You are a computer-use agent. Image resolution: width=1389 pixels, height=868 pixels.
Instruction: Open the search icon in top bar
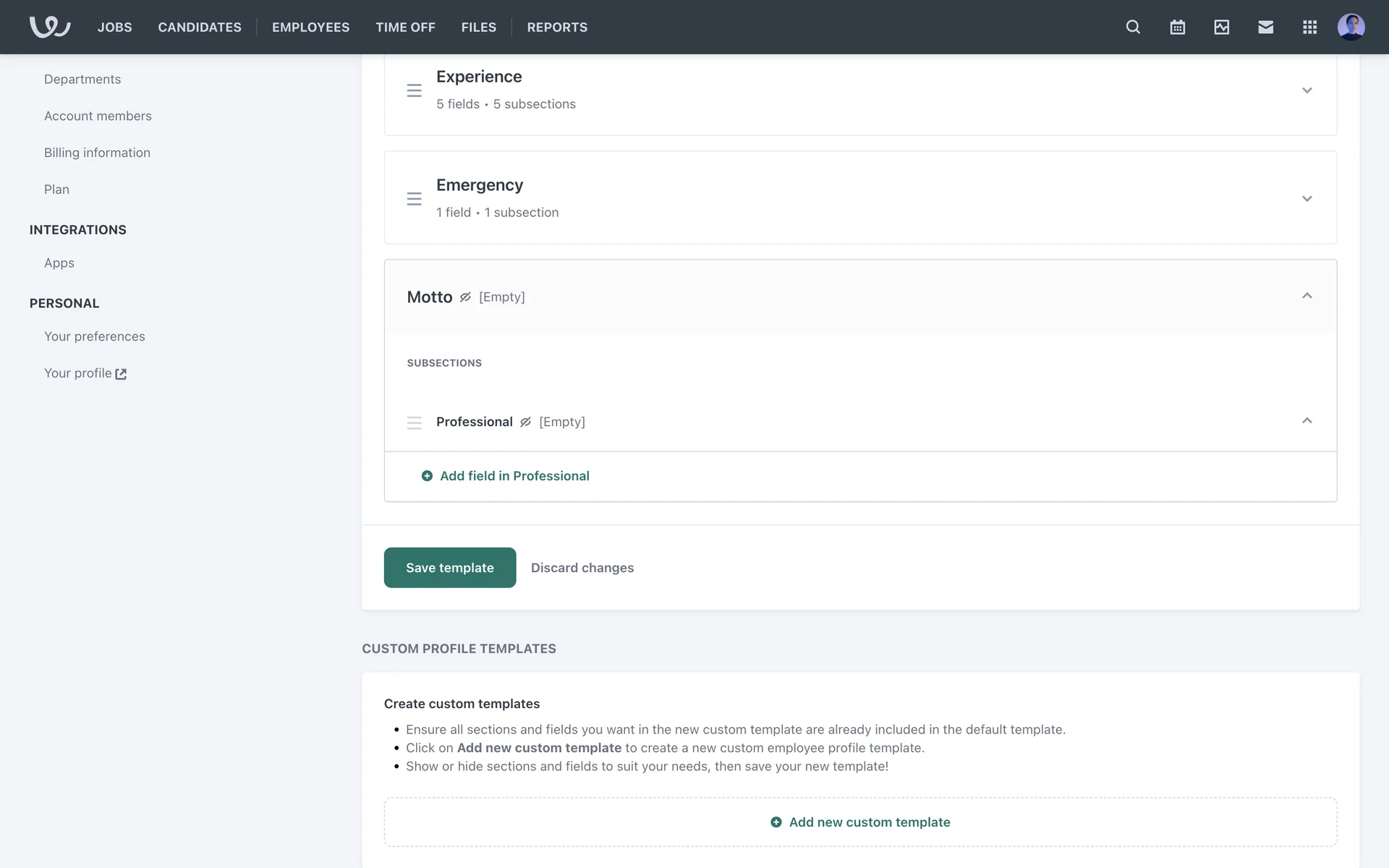coord(1133,27)
